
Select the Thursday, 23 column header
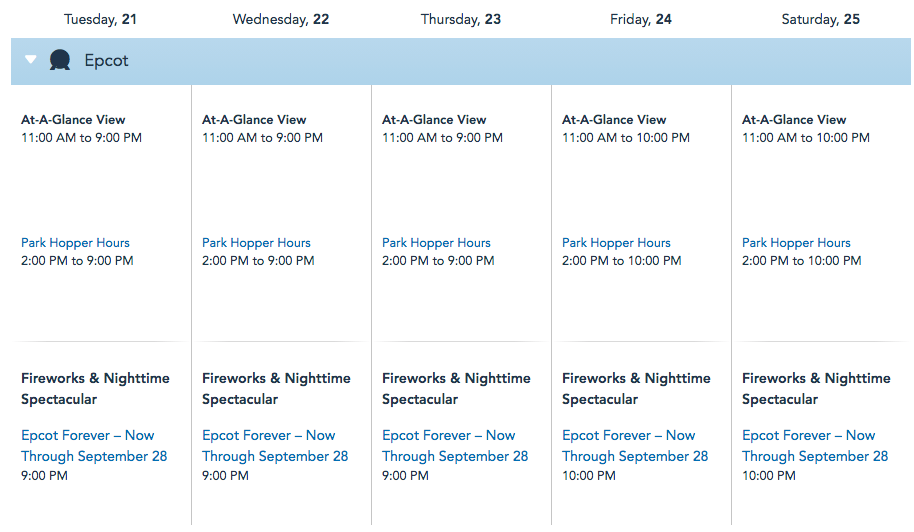coord(461,19)
